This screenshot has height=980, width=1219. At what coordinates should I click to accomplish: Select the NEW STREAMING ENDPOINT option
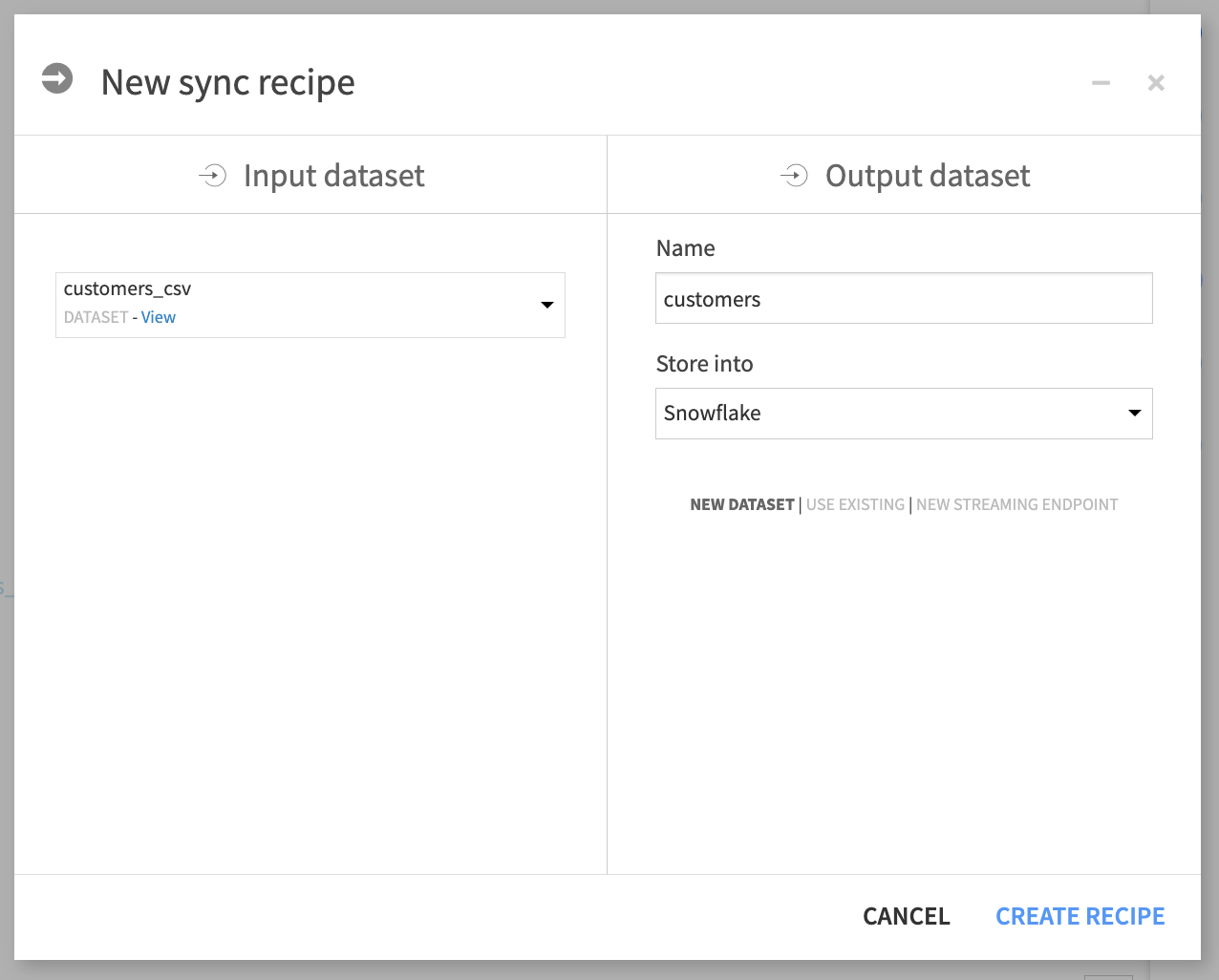tap(1016, 504)
